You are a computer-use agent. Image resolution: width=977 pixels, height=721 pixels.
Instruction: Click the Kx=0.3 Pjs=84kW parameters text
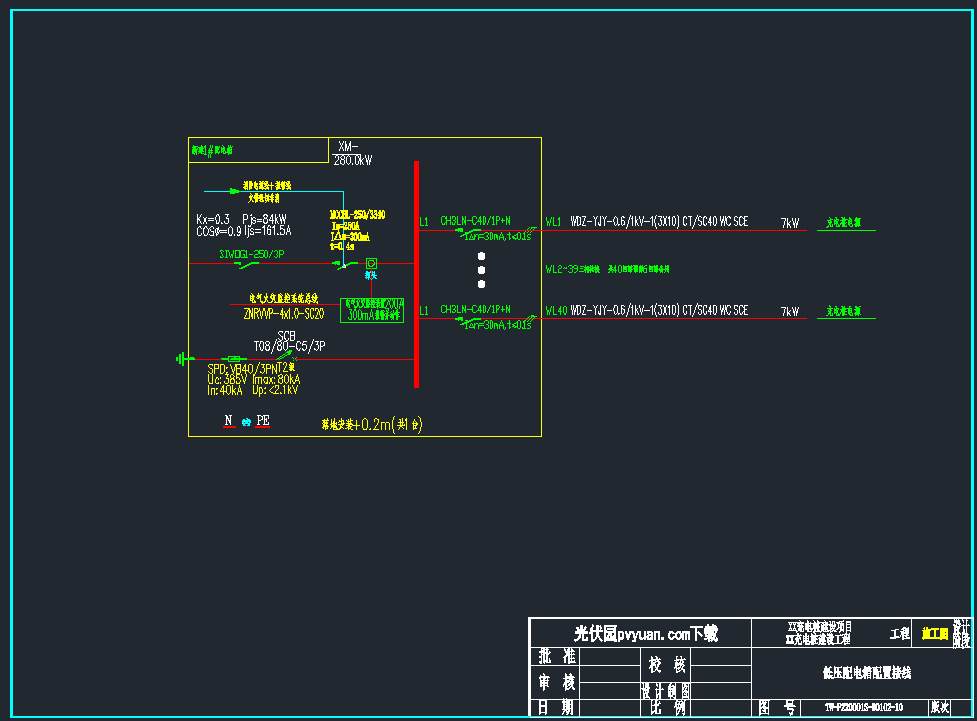242,219
